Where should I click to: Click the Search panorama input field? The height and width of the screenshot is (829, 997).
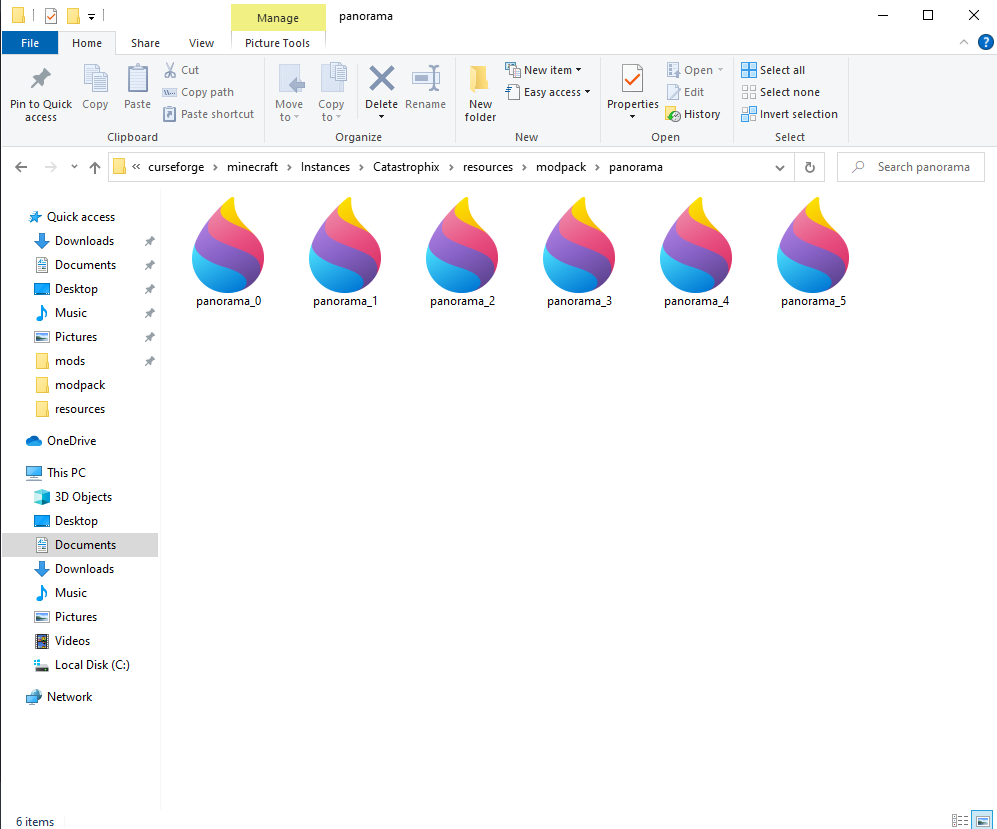click(x=910, y=166)
